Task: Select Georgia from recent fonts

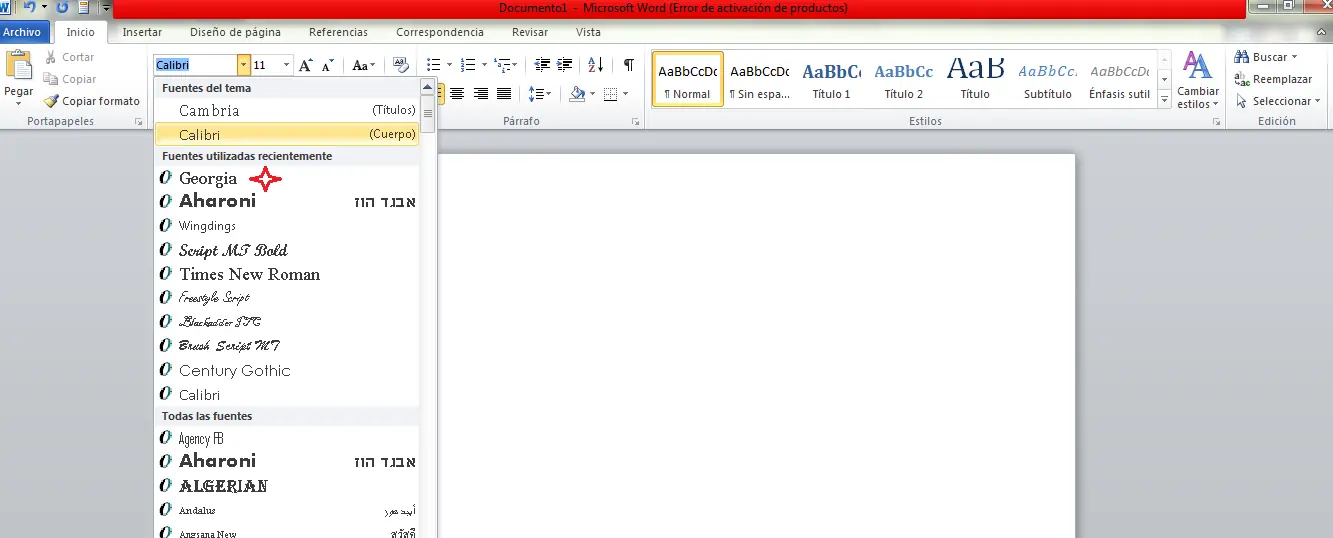Action: [287, 178]
